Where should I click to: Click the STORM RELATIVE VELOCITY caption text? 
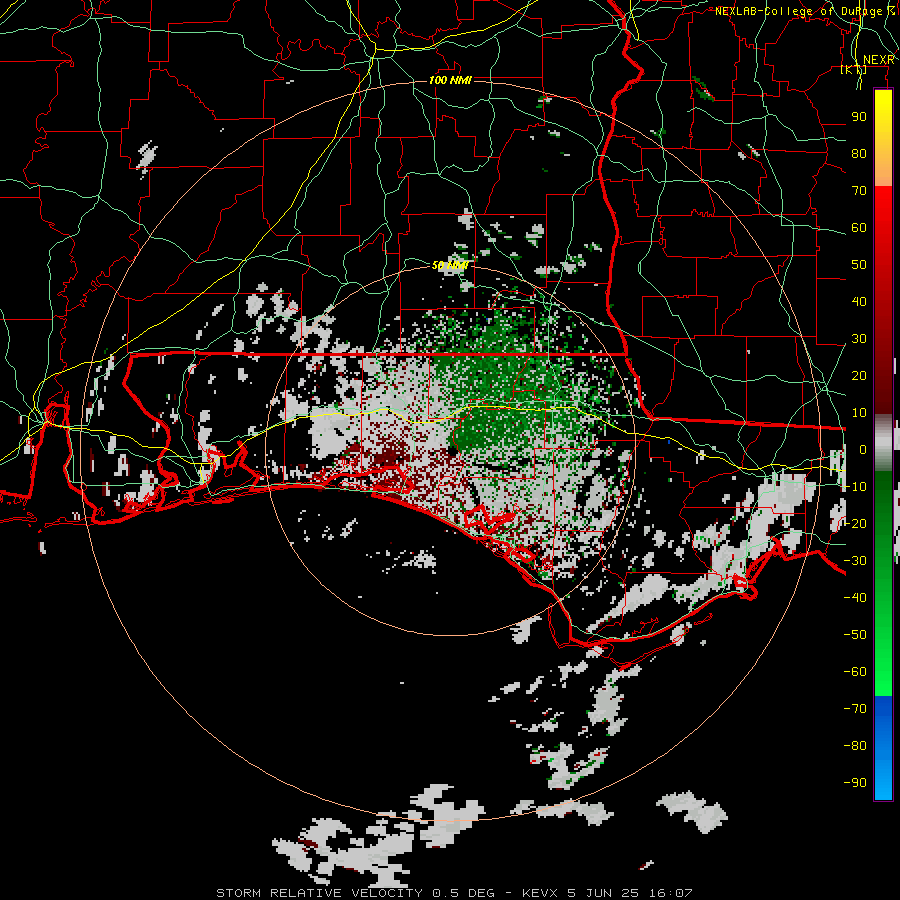(319, 893)
